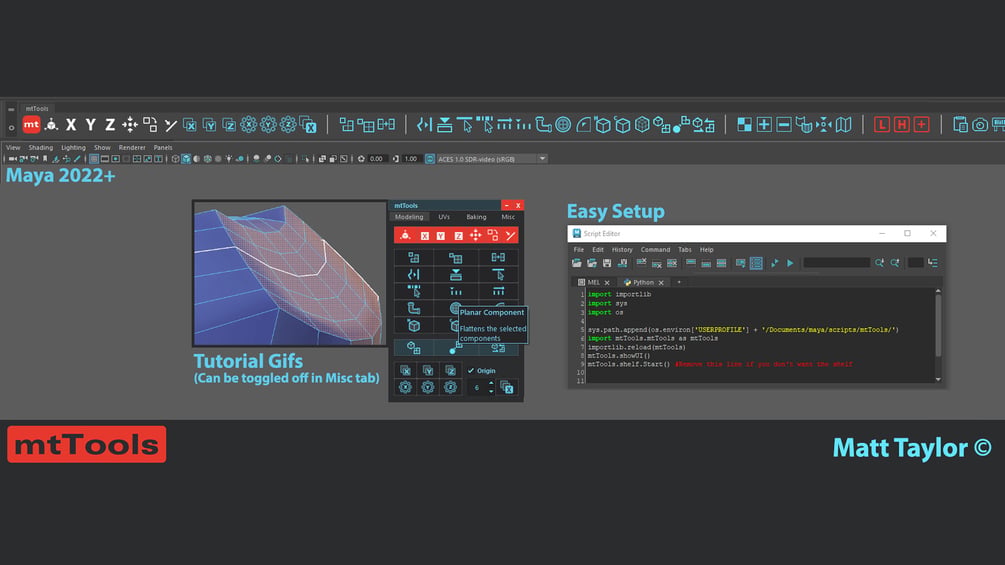Click the Script Editor vertical scrollbar
The width and height of the screenshot is (1005, 565).
[938, 335]
